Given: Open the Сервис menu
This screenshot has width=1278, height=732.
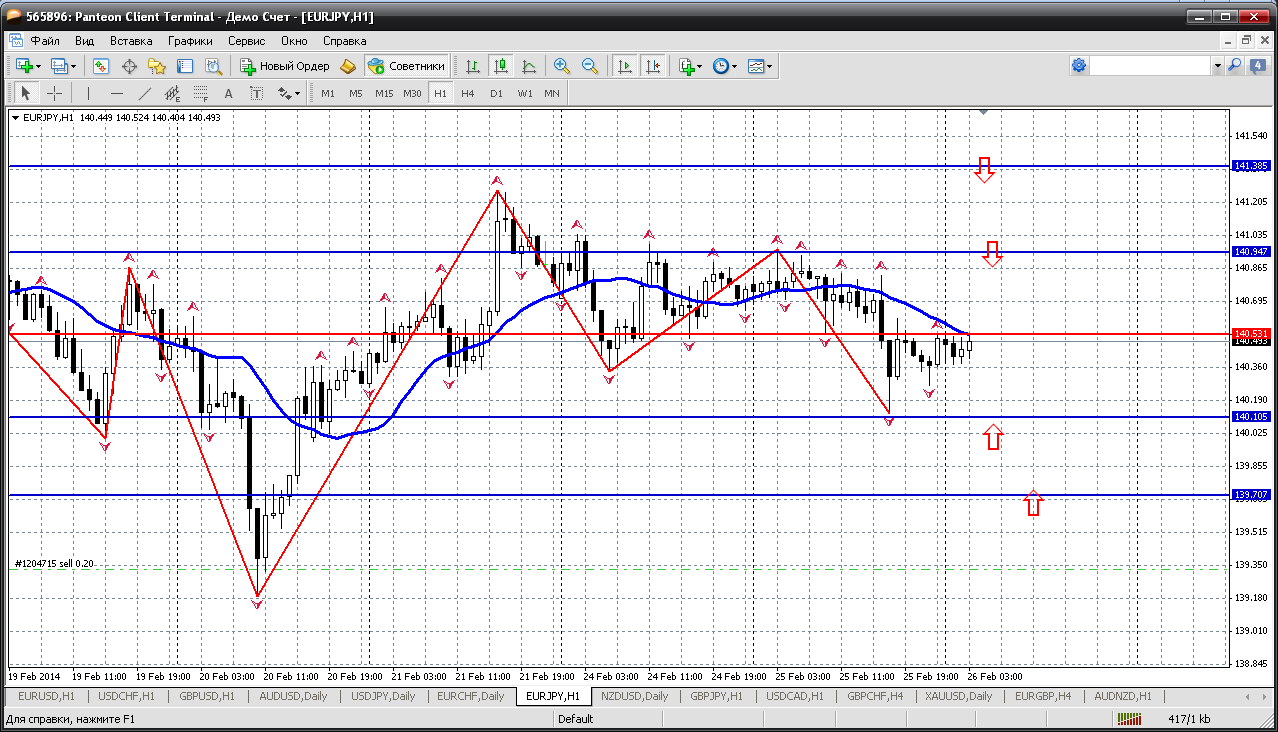Looking at the screenshot, I should click(x=246, y=41).
